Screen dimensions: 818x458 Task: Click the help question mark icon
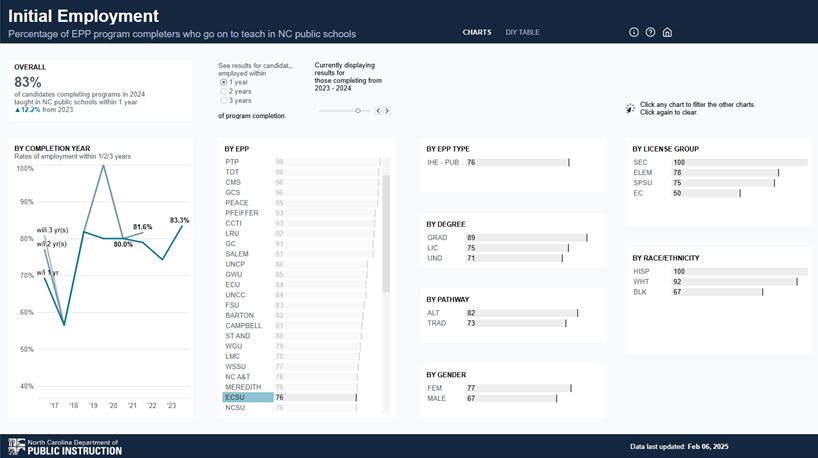point(650,32)
